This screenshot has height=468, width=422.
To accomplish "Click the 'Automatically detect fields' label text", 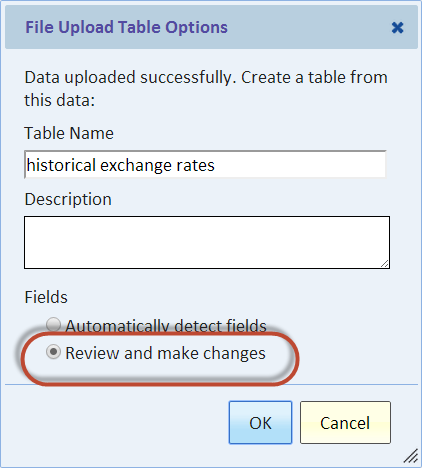I will (x=166, y=326).
